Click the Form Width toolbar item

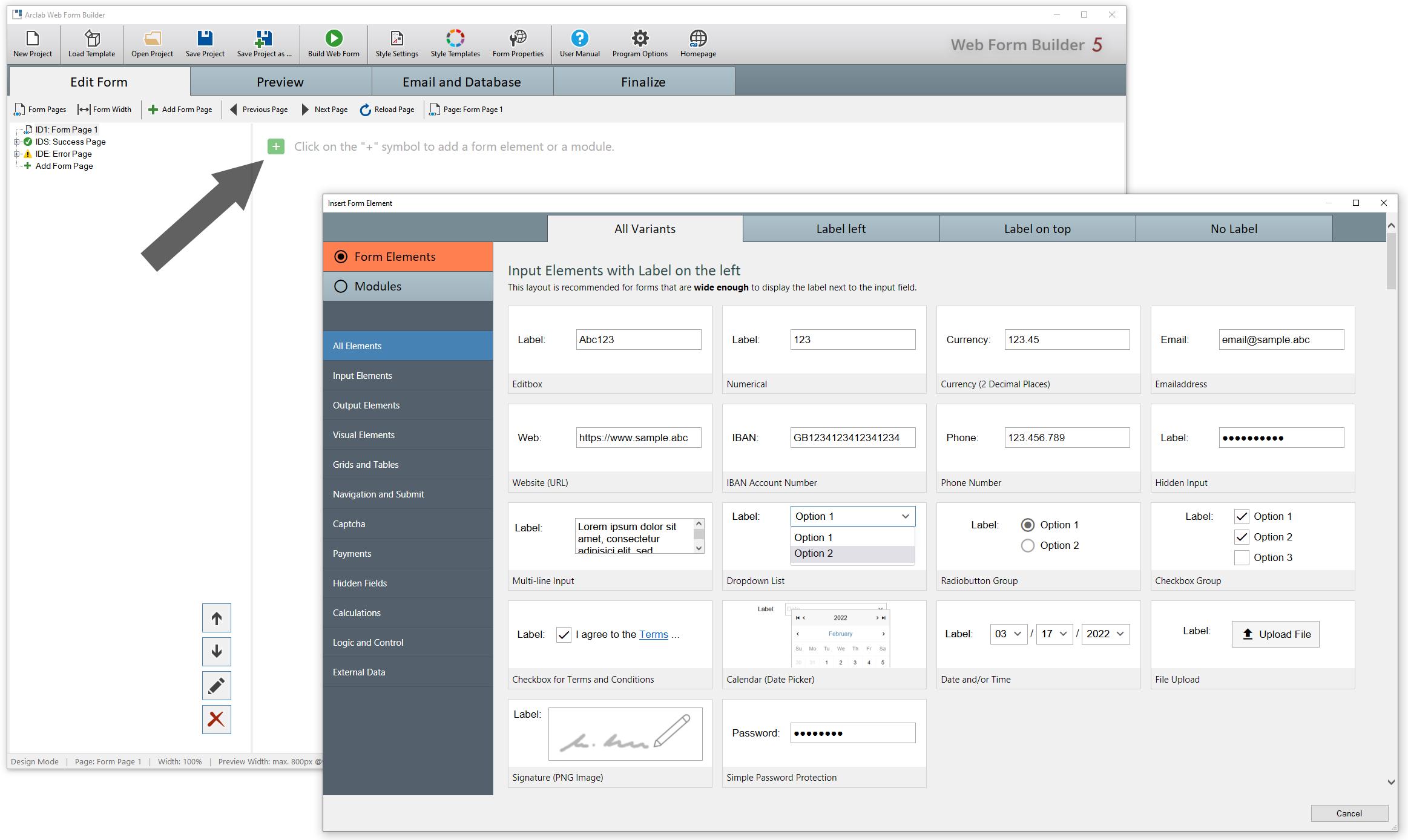tap(105, 110)
